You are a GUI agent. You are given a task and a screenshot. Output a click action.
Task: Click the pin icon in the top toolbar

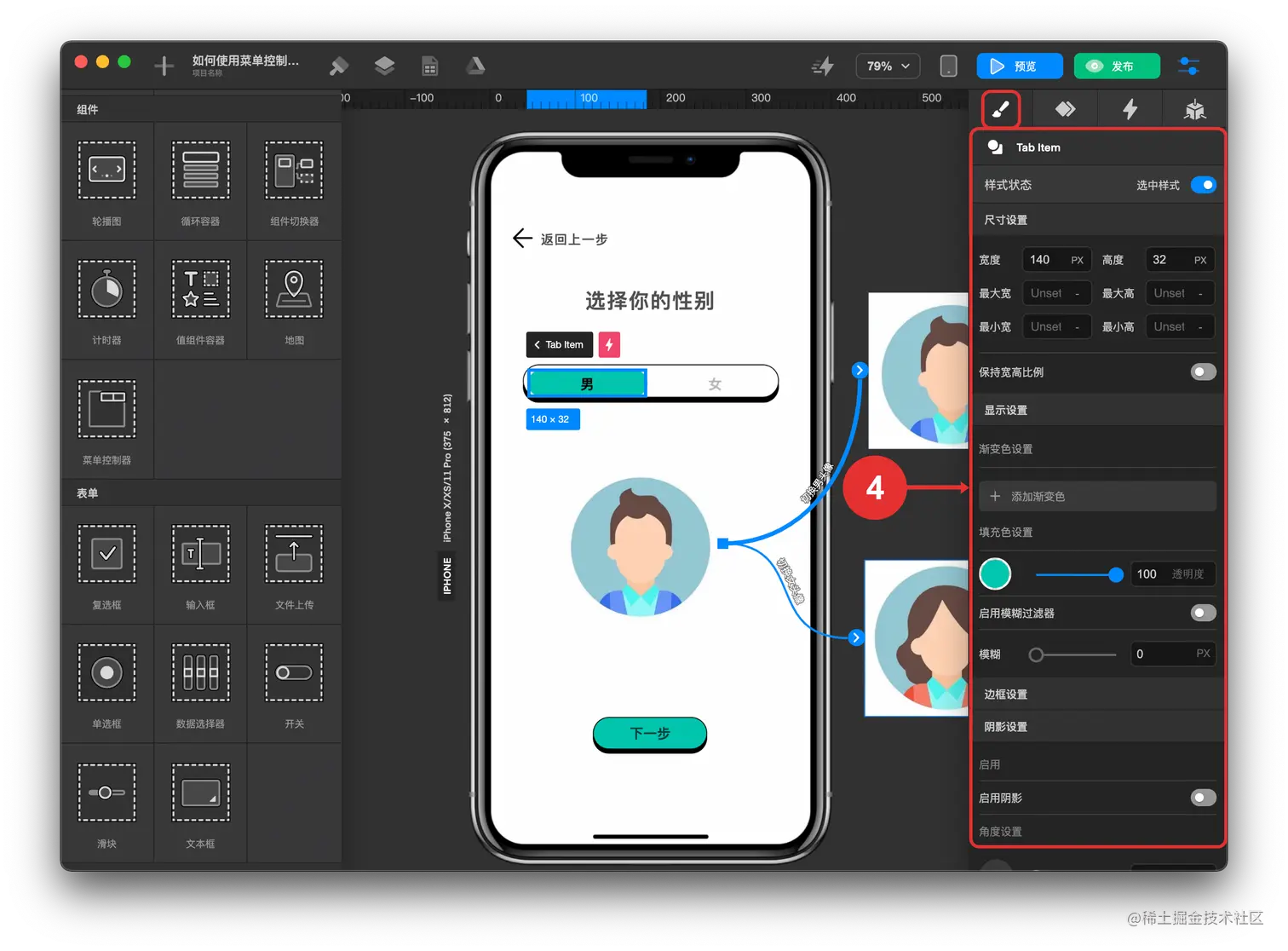pyautogui.click(x=339, y=66)
